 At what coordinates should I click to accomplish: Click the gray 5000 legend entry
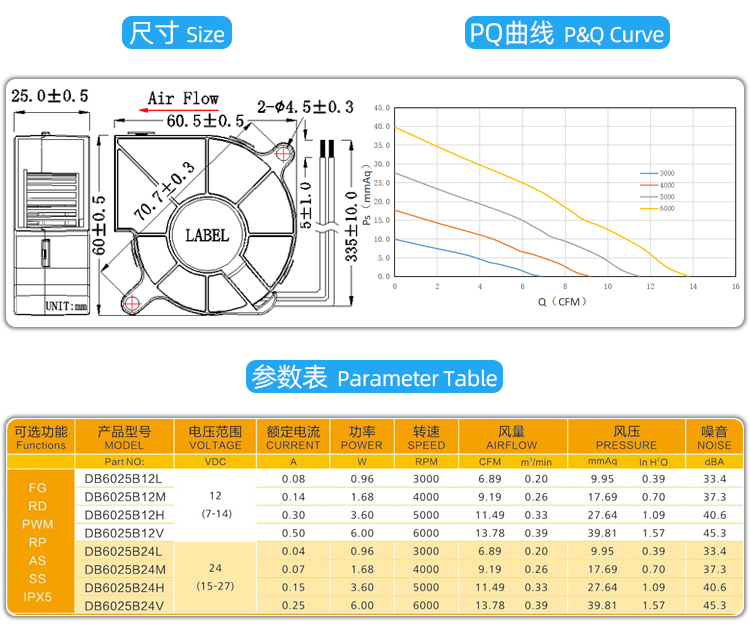pyautogui.click(x=656, y=197)
